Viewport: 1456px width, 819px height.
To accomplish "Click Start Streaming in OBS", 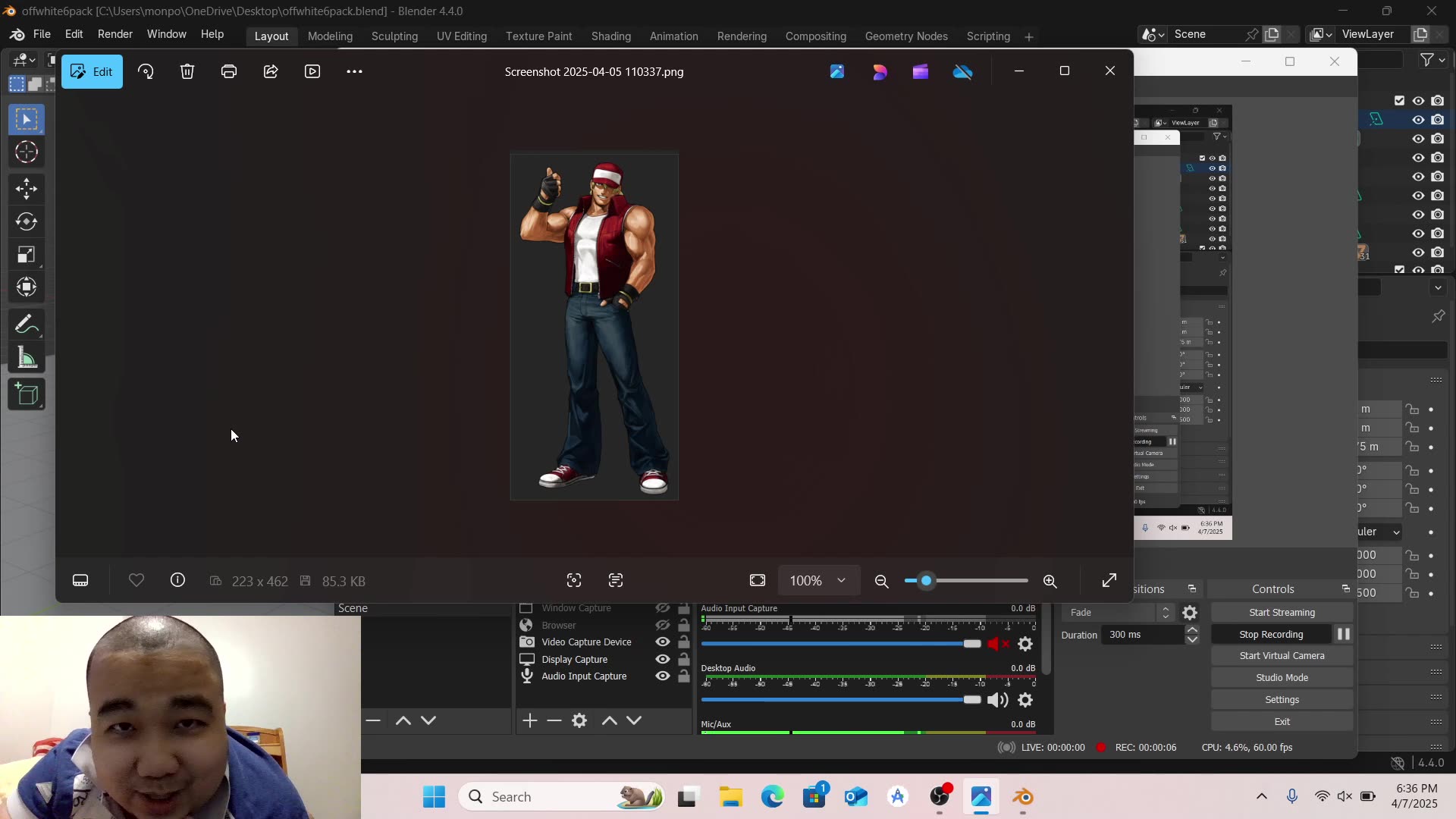I will (x=1282, y=612).
